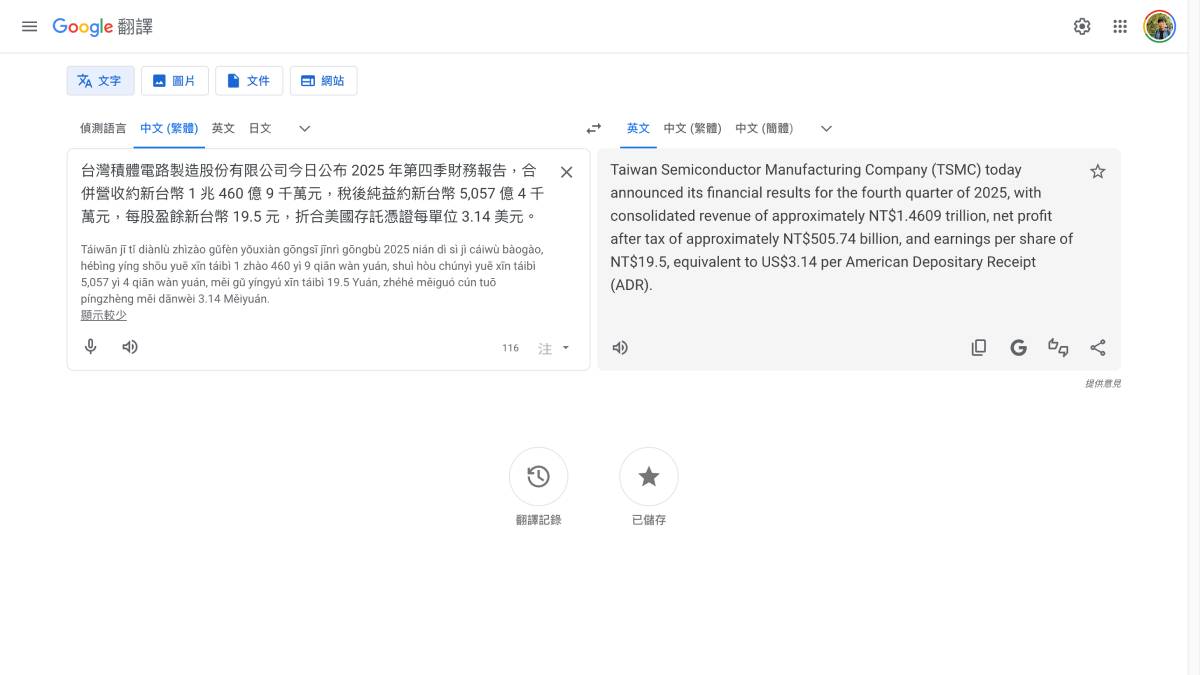Viewport: 1200px width, 675px height.
Task: Open settings gear in header
Action: pos(1082,27)
